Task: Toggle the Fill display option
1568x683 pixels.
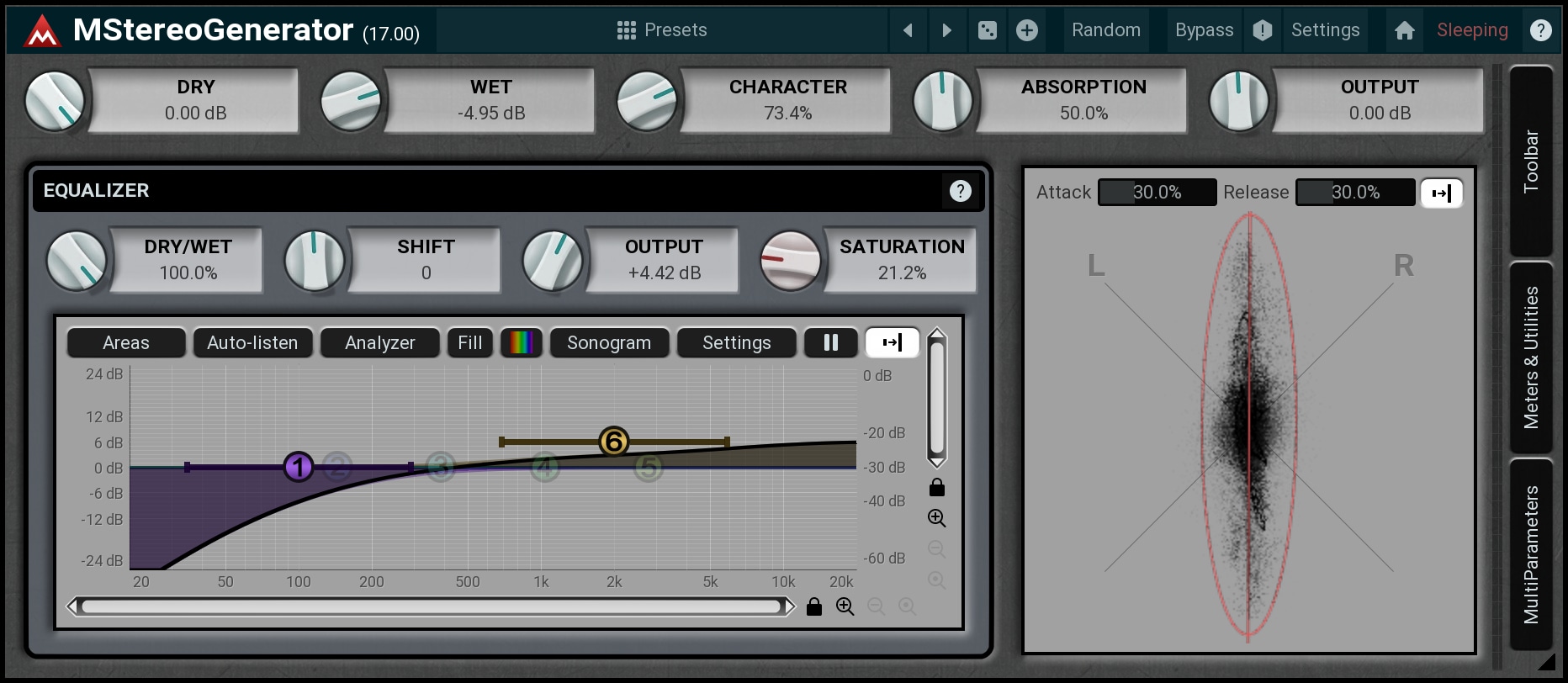Action: coord(469,342)
